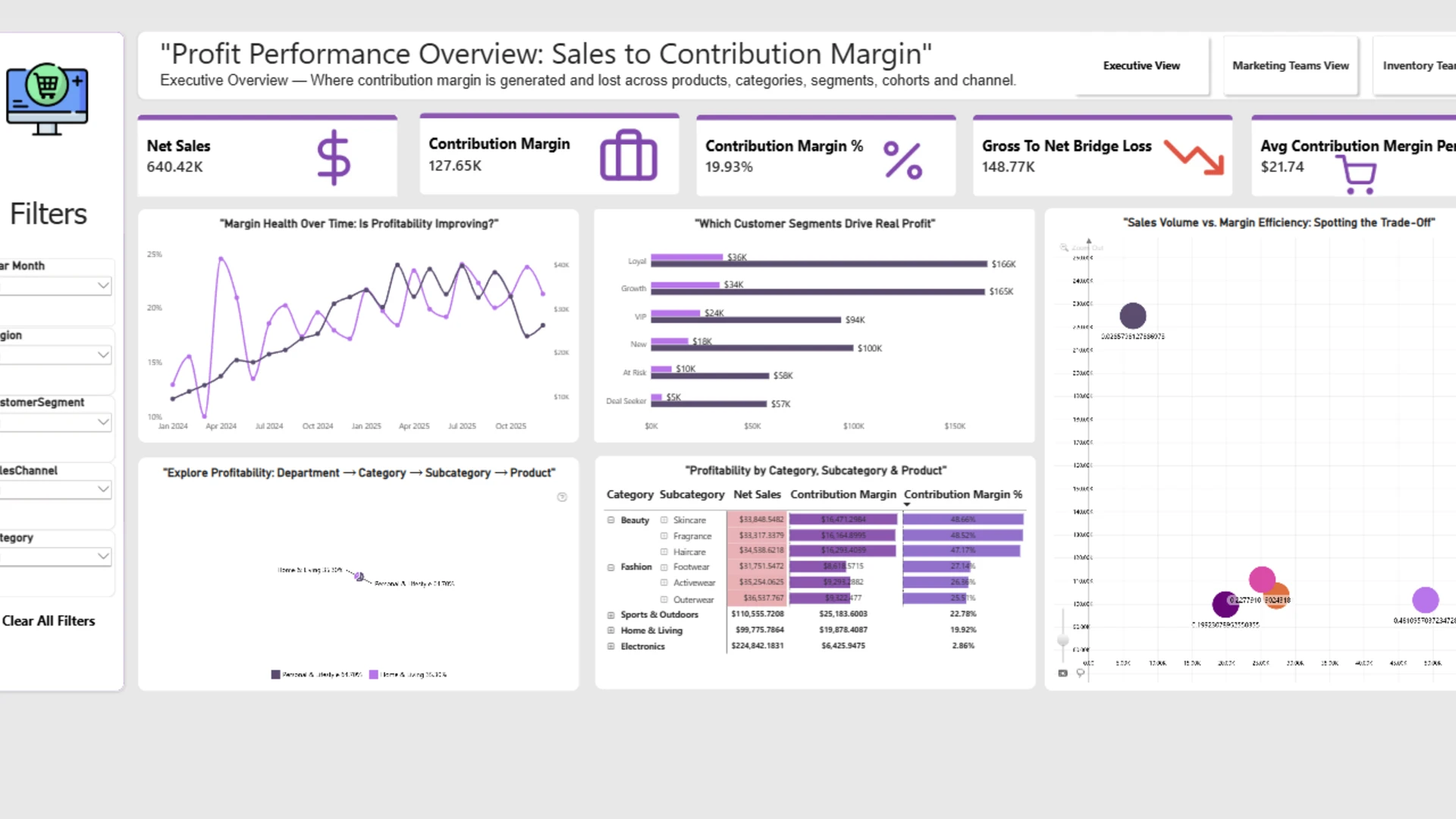Expand the Electronics category row
The height and width of the screenshot is (819, 1456).
pos(610,646)
